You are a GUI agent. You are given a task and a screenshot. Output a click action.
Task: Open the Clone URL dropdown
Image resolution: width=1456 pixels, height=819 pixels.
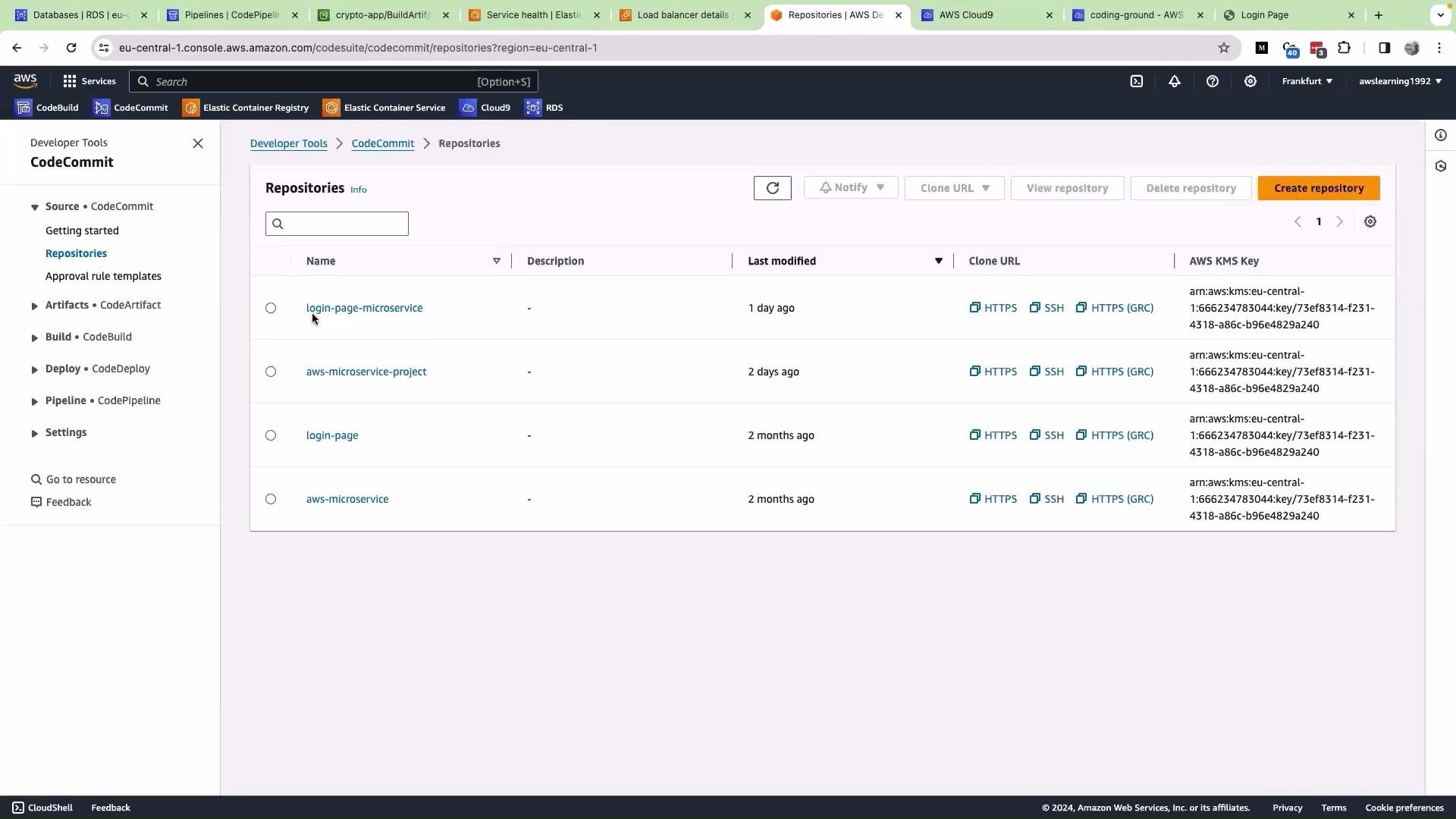955,188
